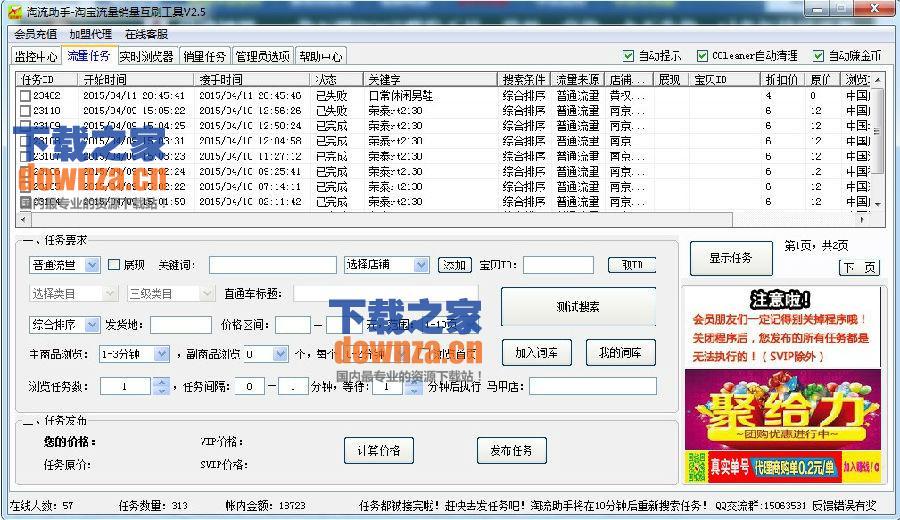Click the task list up scroll arrow
900x520 pixels.
point(877,79)
